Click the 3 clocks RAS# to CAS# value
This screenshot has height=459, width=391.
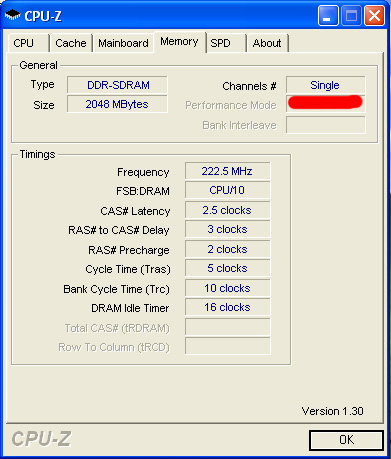click(x=227, y=229)
